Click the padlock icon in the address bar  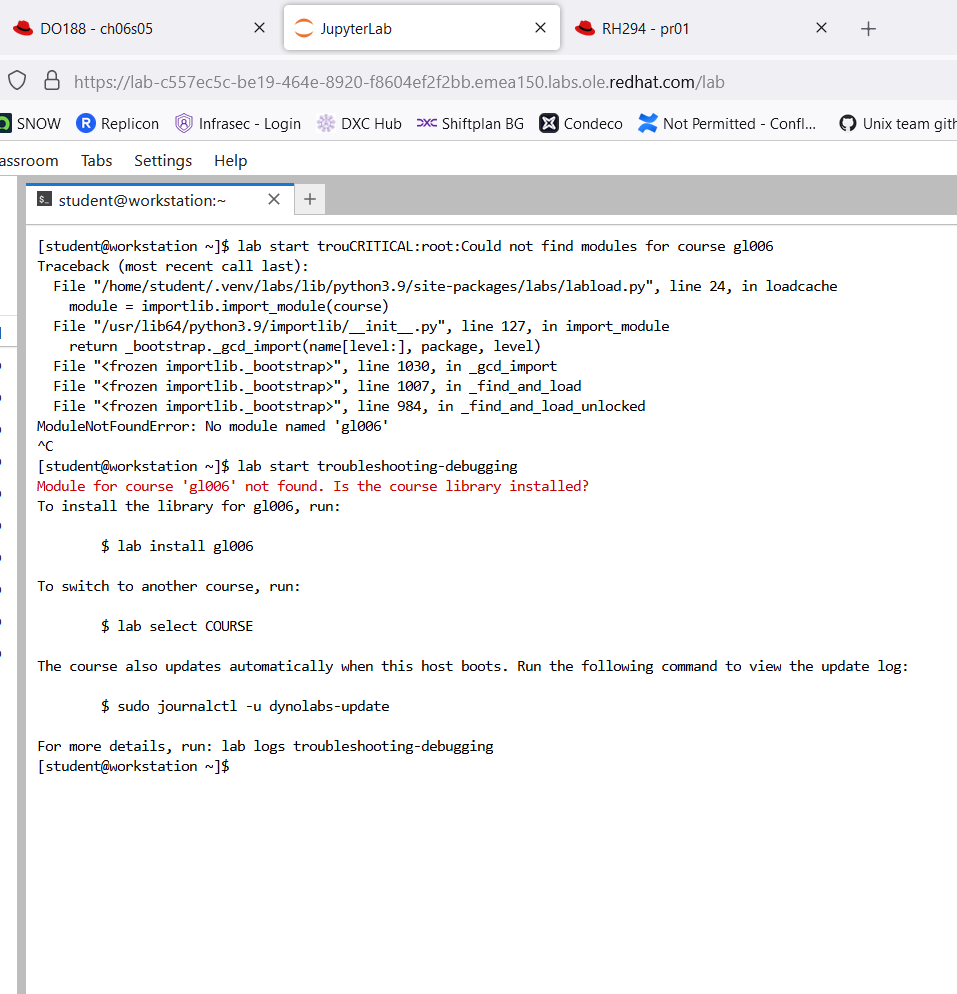coord(51,78)
